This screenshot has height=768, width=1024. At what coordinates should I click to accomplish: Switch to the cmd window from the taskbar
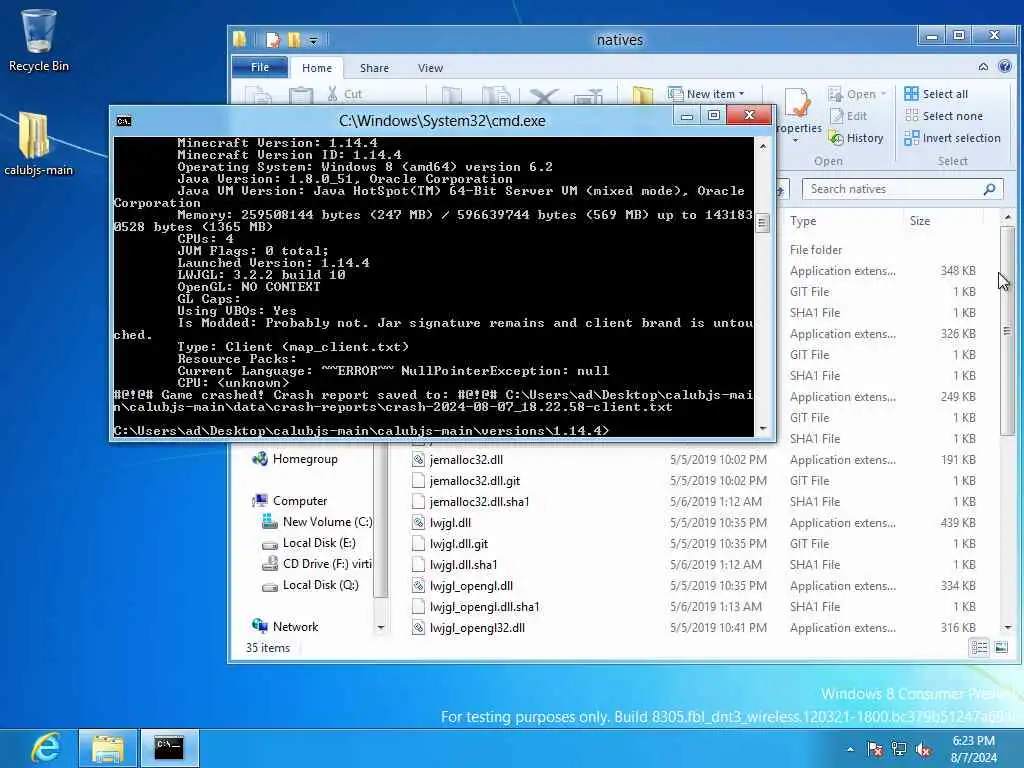(169, 748)
